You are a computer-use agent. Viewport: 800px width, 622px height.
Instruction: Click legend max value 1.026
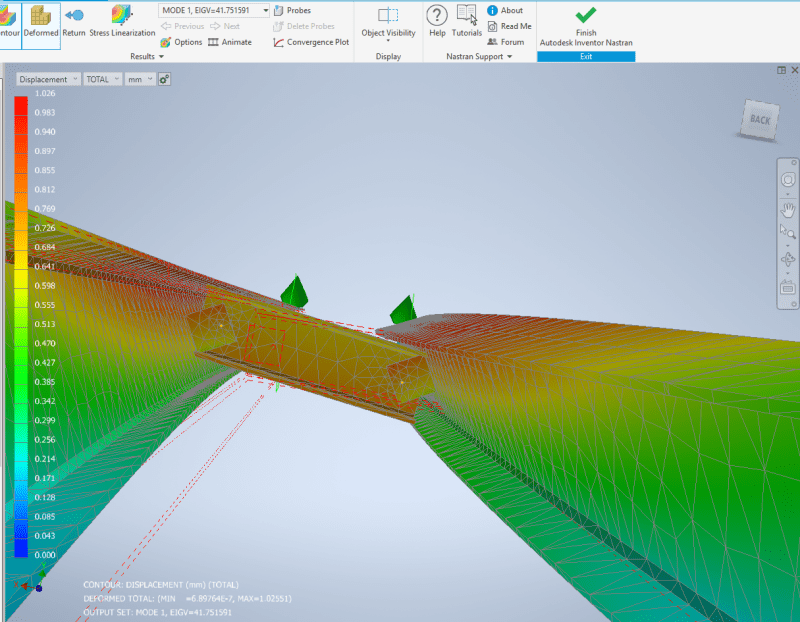(45, 93)
